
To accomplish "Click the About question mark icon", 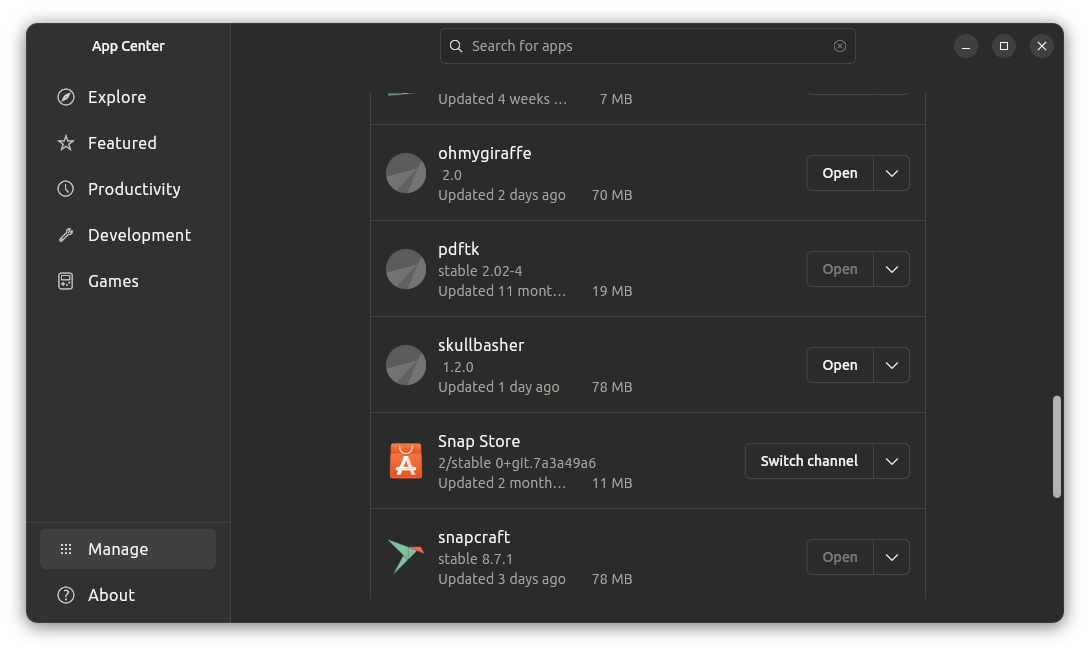I will point(66,595).
